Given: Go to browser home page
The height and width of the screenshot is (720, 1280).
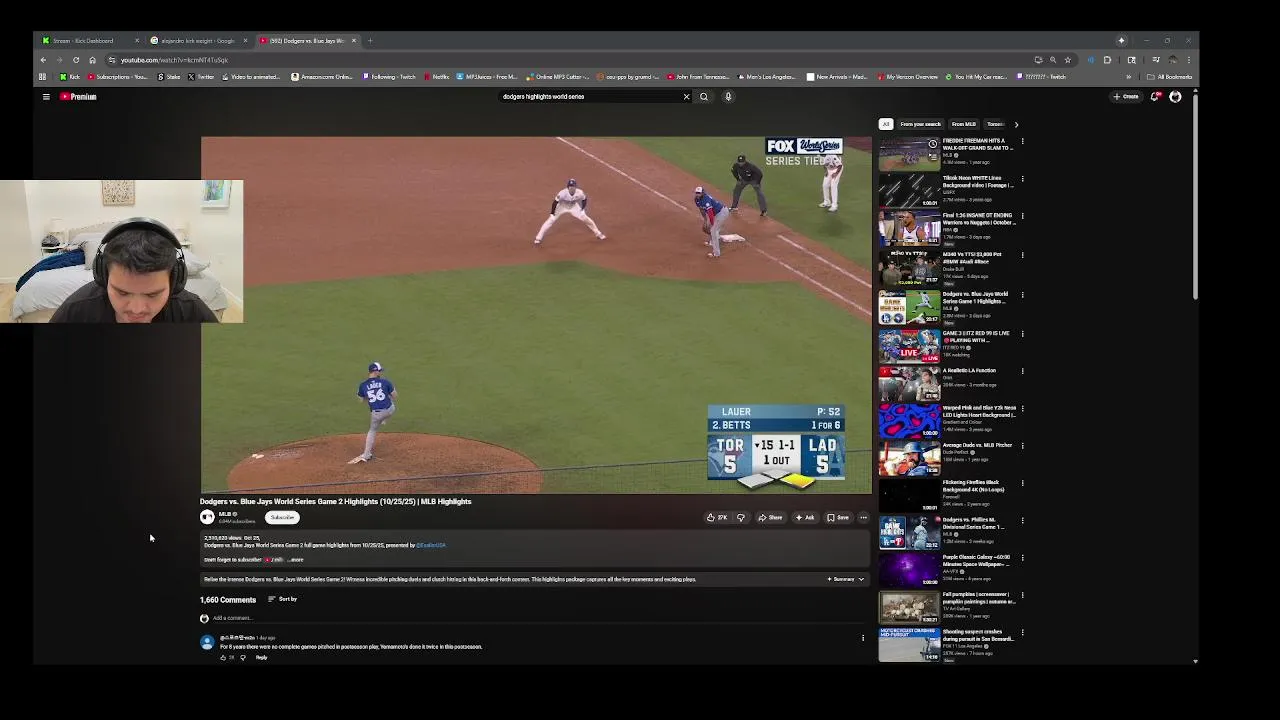Looking at the screenshot, I should tap(92, 60).
